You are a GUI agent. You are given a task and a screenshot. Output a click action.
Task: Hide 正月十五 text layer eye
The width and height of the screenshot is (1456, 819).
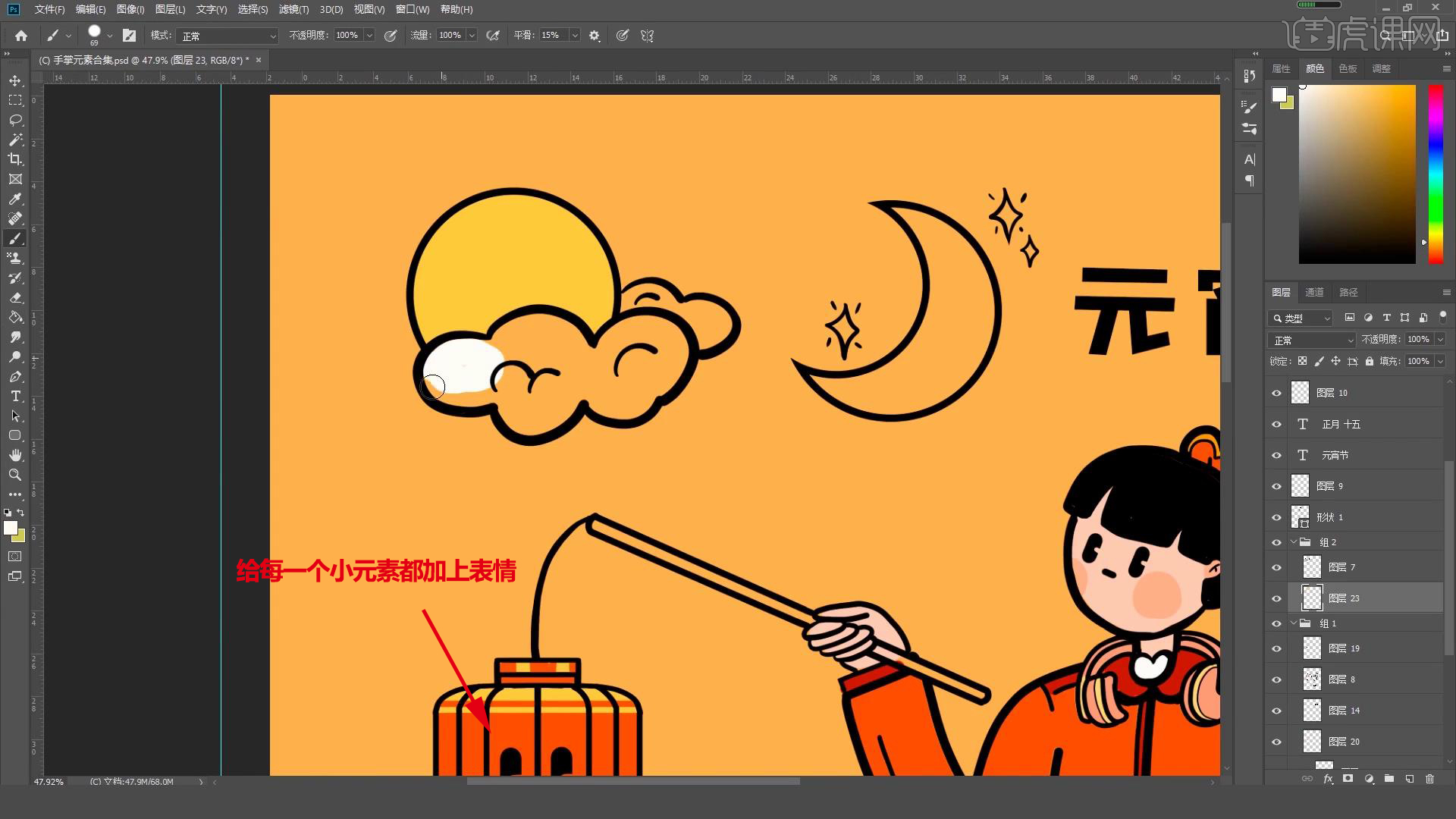(x=1277, y=424)
